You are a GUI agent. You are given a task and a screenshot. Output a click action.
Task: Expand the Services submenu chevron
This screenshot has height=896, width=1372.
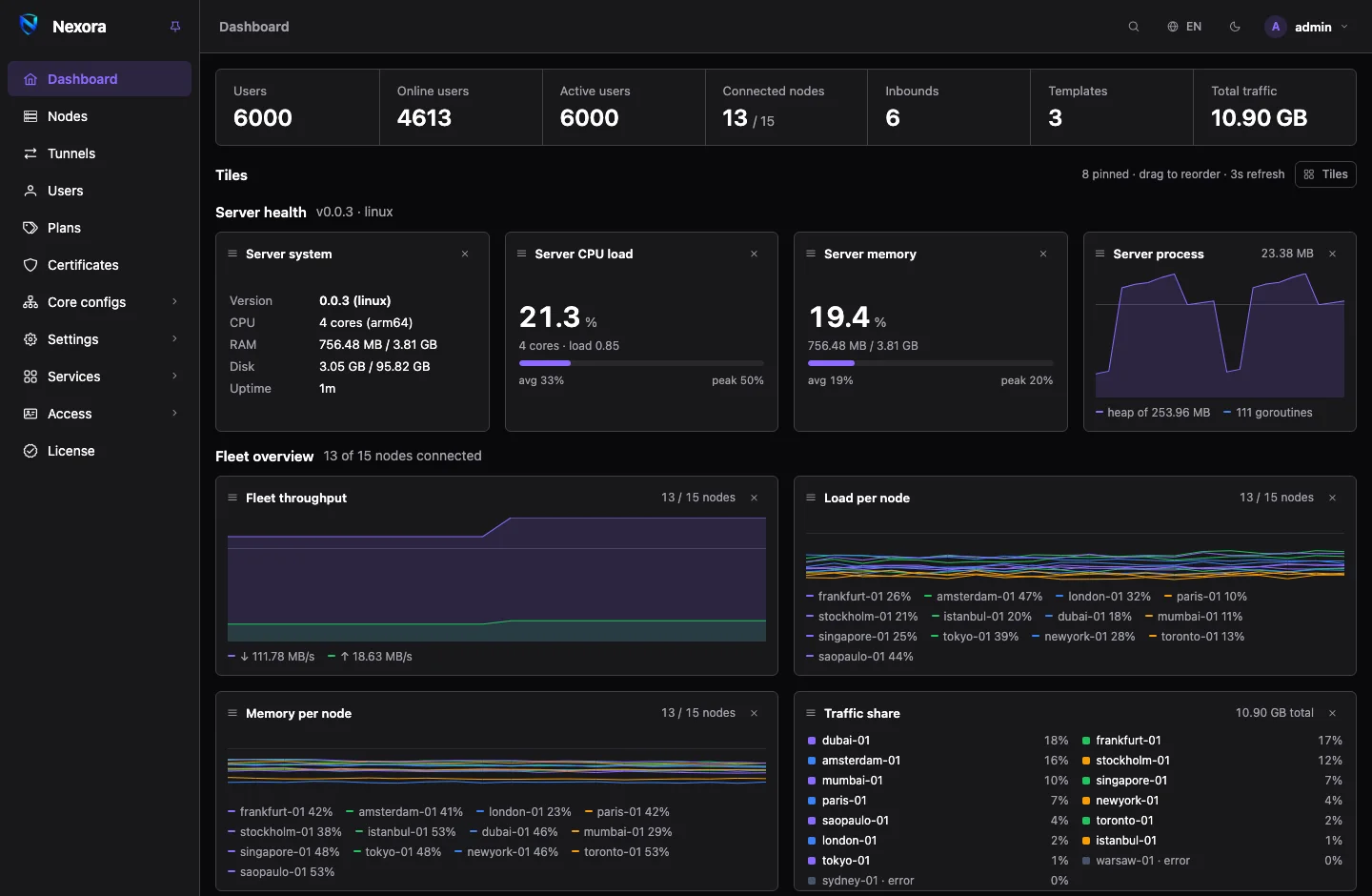[x=174, y=377]
